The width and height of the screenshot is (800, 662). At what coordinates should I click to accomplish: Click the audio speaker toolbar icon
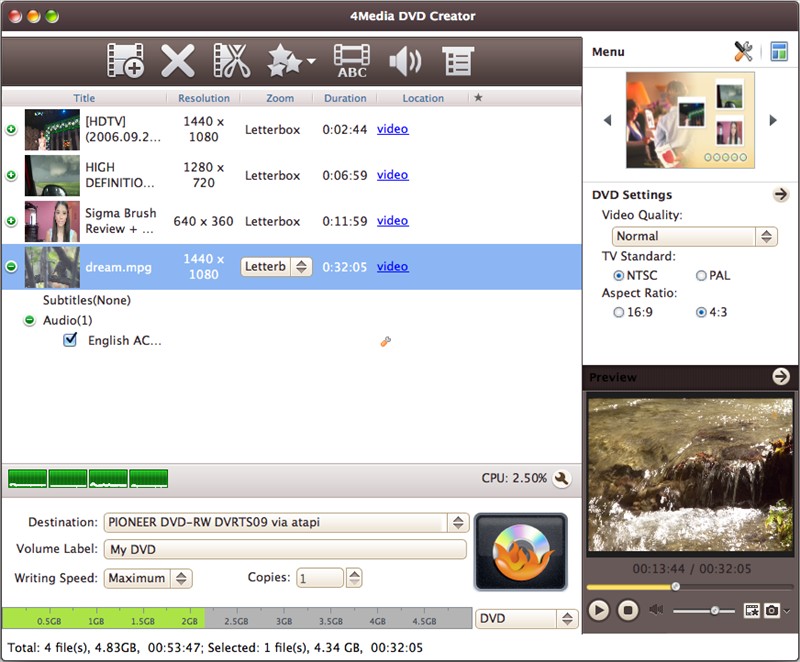click(x=405, y=60)
